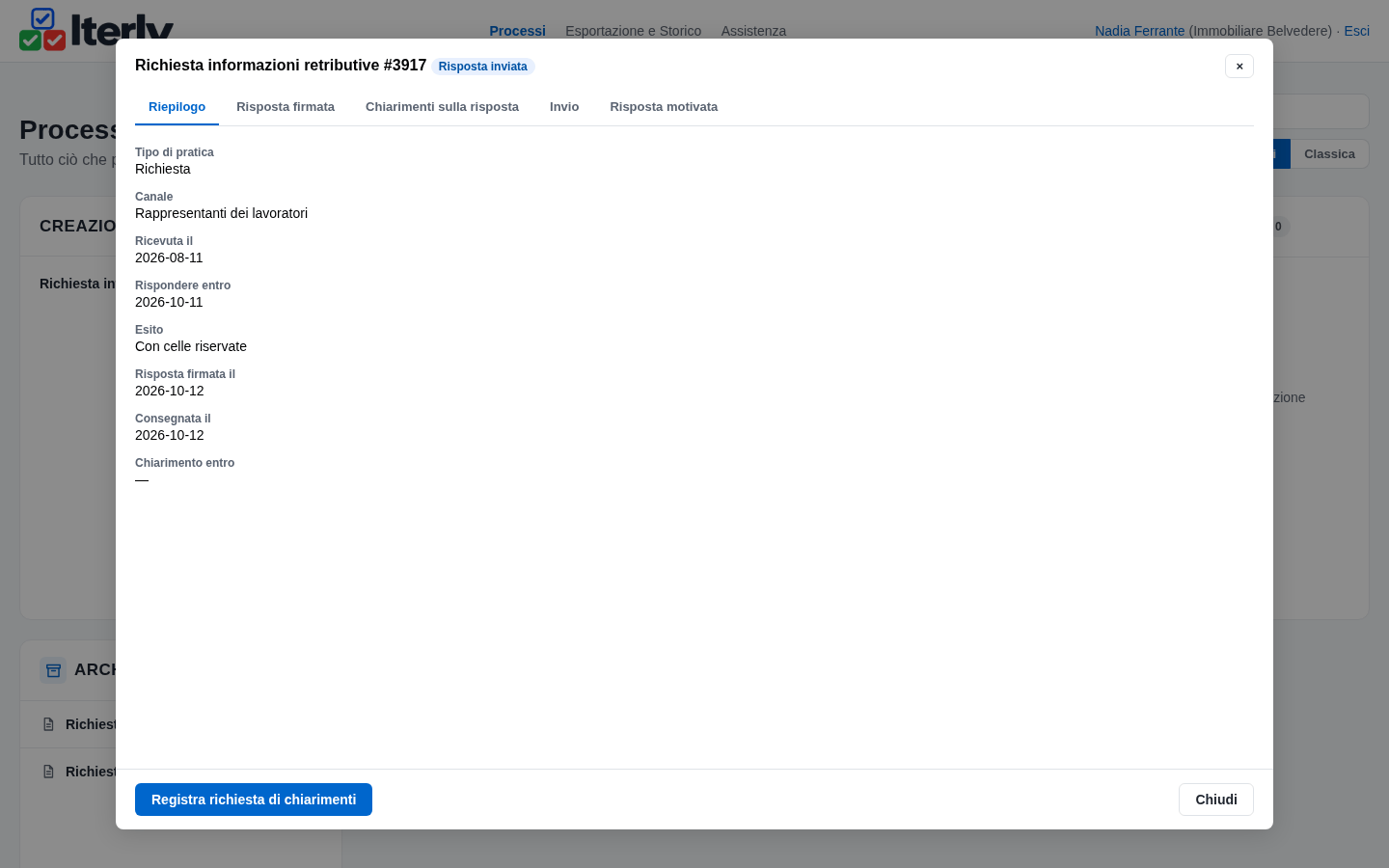Screen dimensions: 1389x868
Task: Click the Esito value Con celle riservate
Action: [191, 346]
